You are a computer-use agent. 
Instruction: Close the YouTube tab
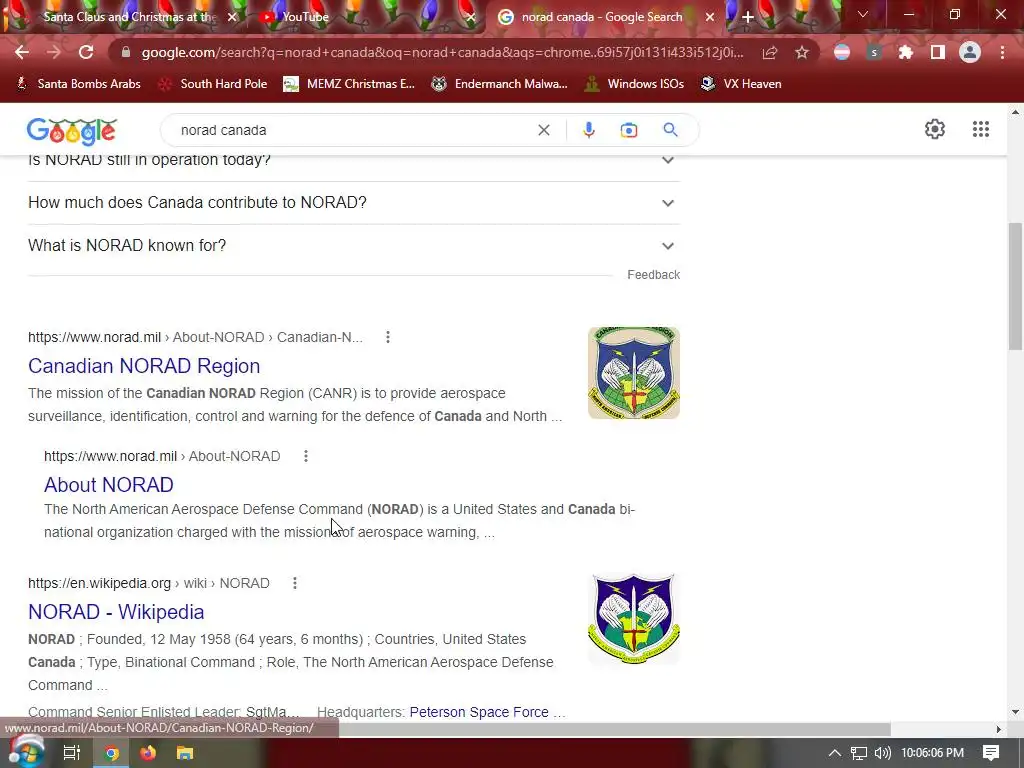[x=470, y=17]
